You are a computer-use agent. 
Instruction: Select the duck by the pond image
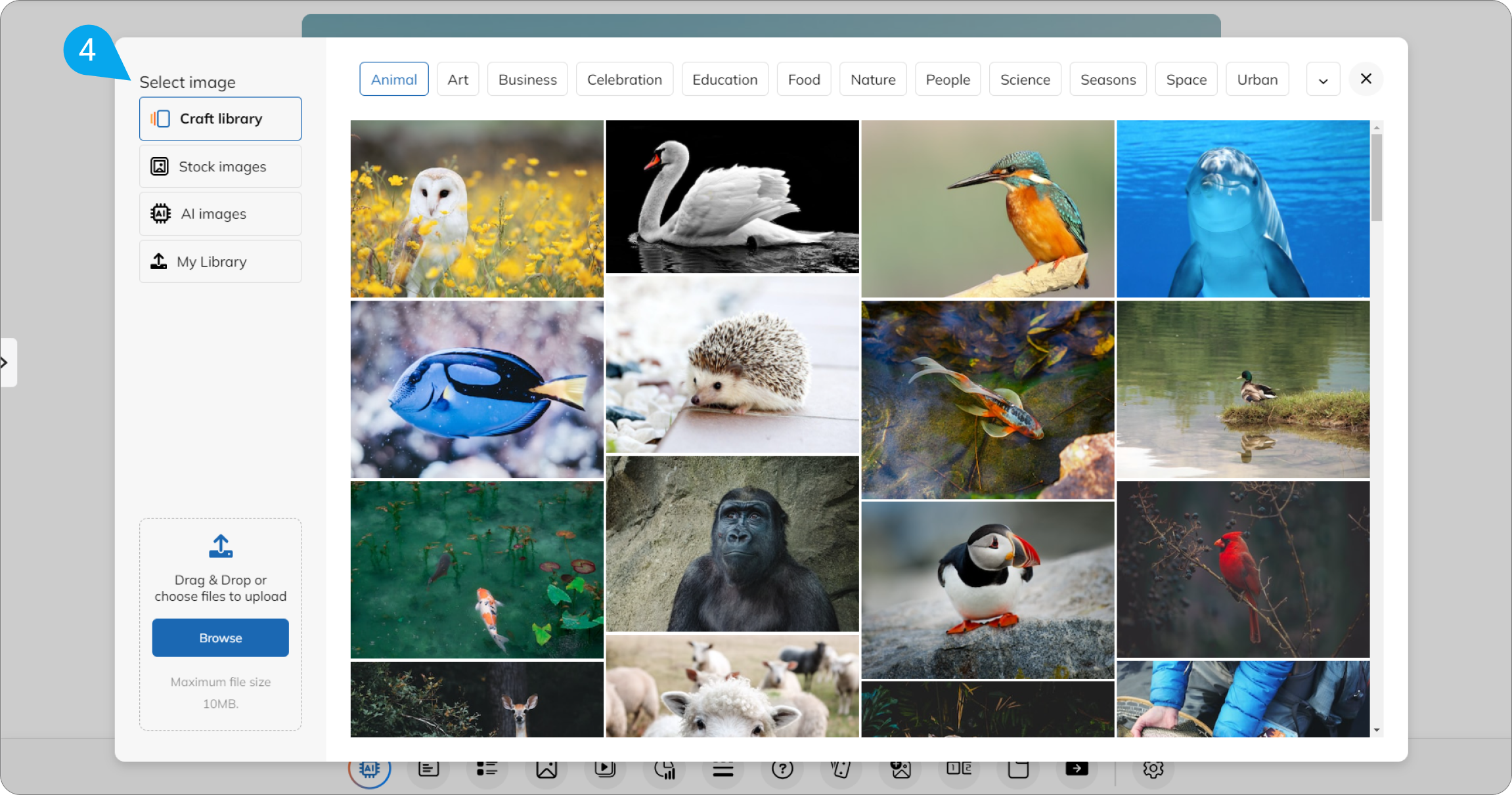point(1243,390)
